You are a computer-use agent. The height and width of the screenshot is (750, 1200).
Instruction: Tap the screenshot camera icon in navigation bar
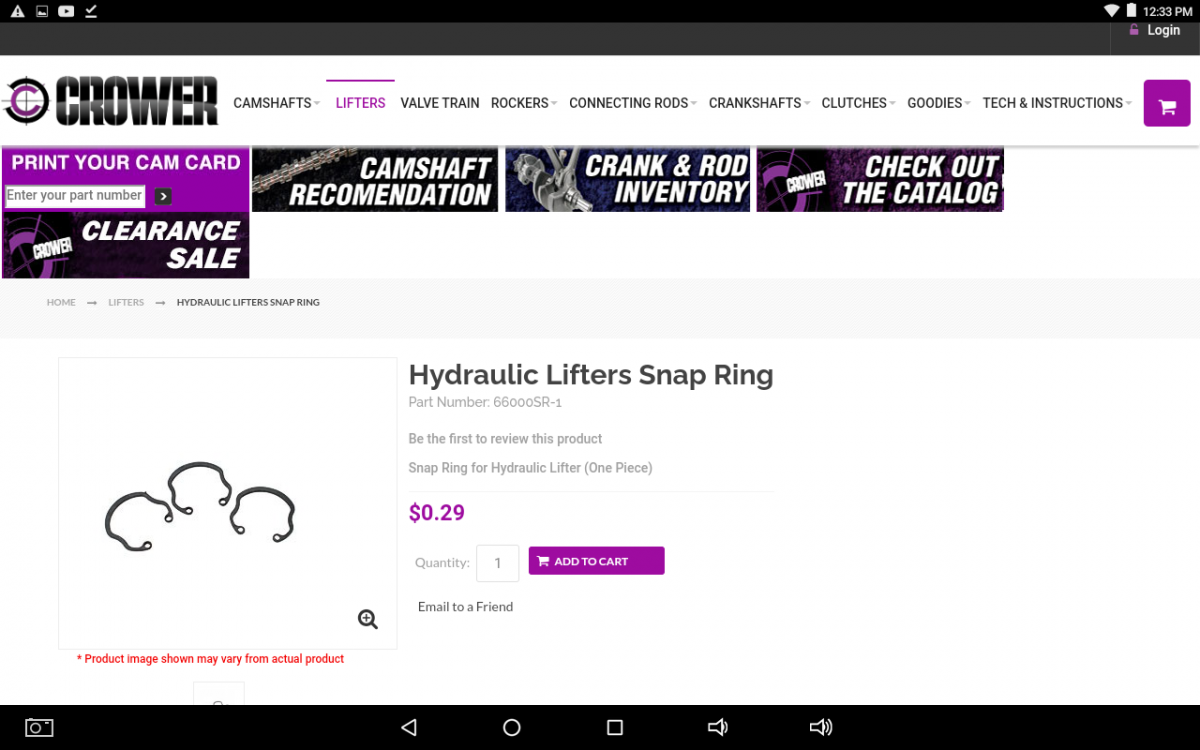point(39,727)
